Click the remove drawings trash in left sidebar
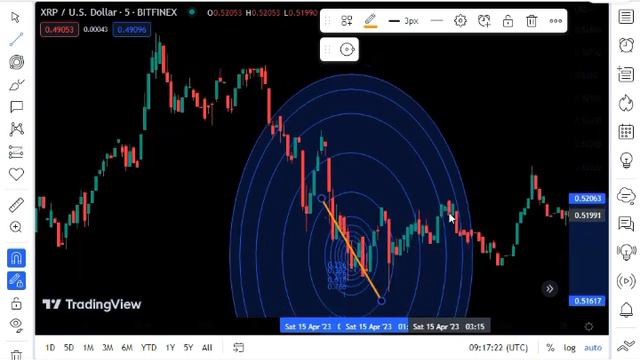The height and width of the screenshot is (360, 640). point(16,355)
